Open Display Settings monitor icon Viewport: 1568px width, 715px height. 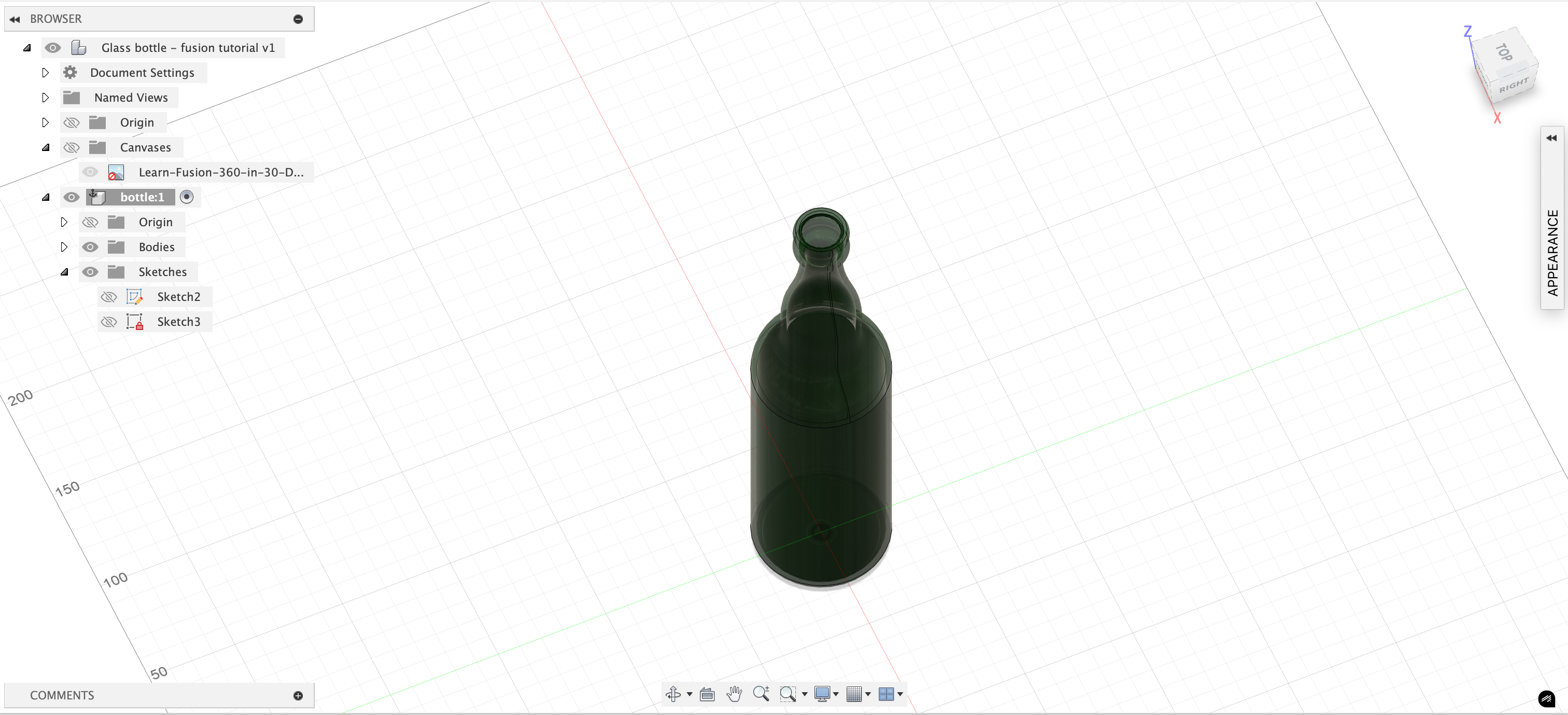coord(822,694)
